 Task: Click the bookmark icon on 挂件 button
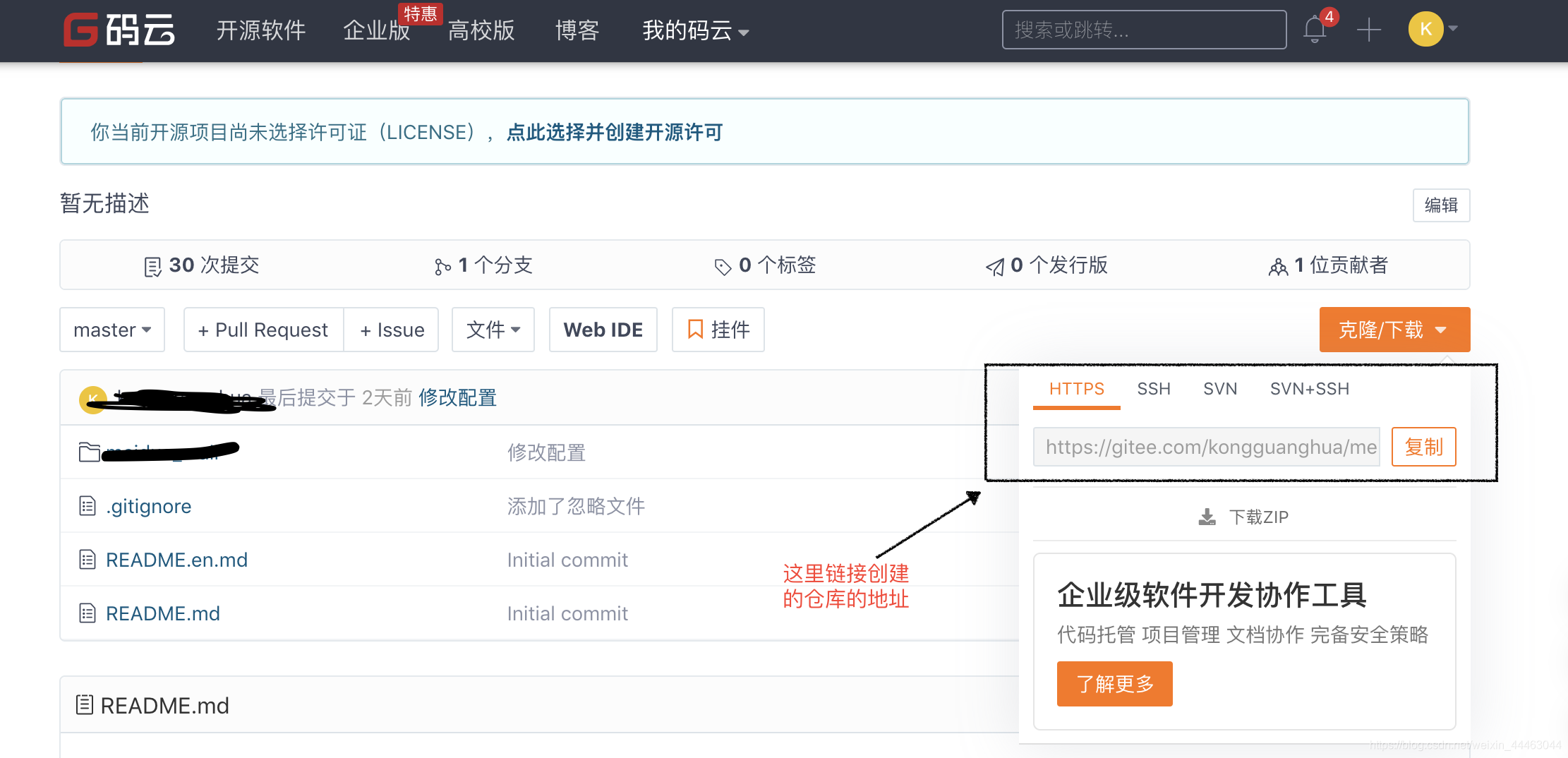tap(695, 330)
